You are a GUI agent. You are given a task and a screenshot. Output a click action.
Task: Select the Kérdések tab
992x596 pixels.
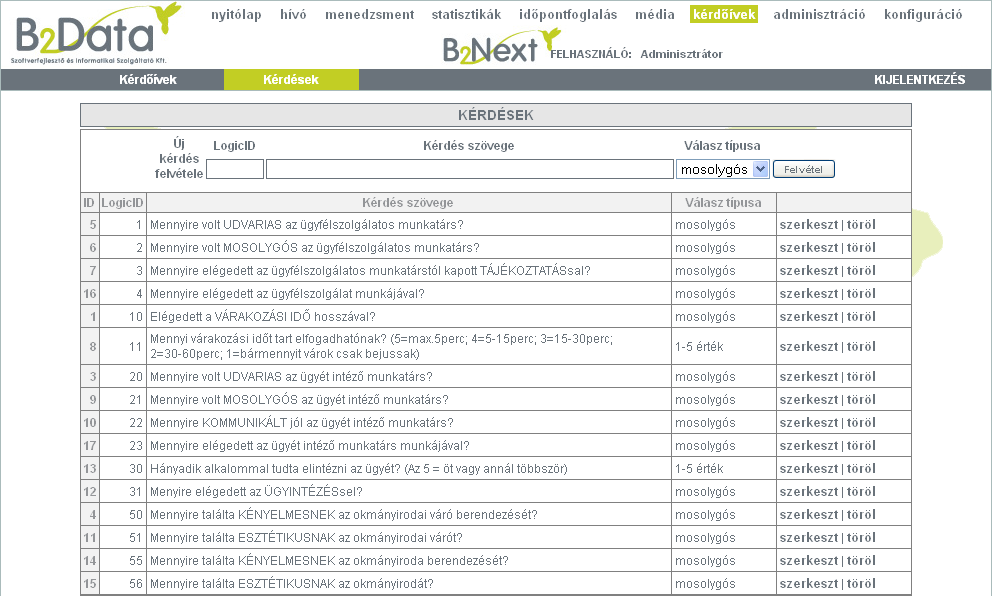[291, 80]
